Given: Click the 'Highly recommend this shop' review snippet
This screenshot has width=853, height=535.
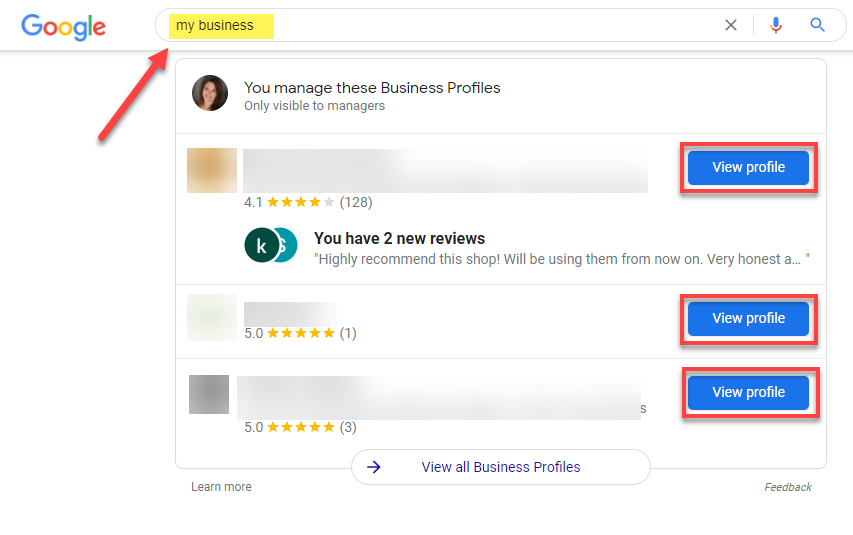Looking at the screenshot, I should click(x=558, y=259).
